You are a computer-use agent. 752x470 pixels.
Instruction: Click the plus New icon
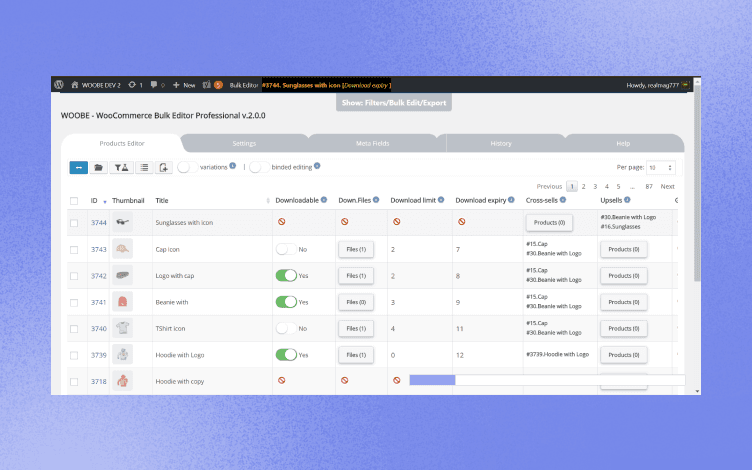coord(176,85)
